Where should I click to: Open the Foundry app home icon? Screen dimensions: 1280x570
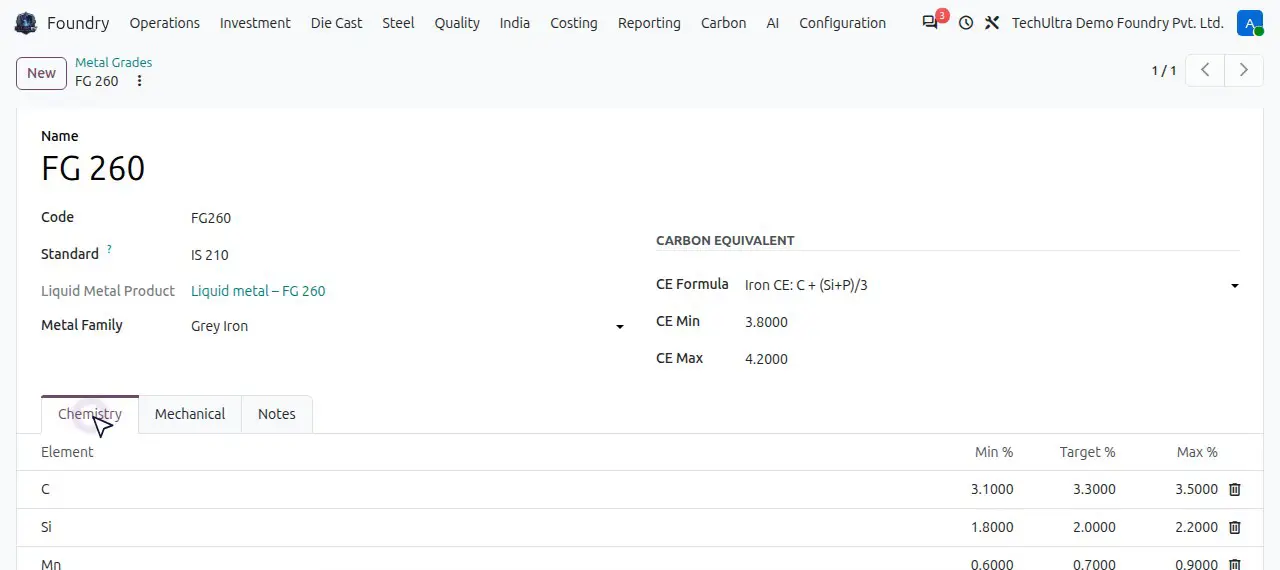click(26, 23)
